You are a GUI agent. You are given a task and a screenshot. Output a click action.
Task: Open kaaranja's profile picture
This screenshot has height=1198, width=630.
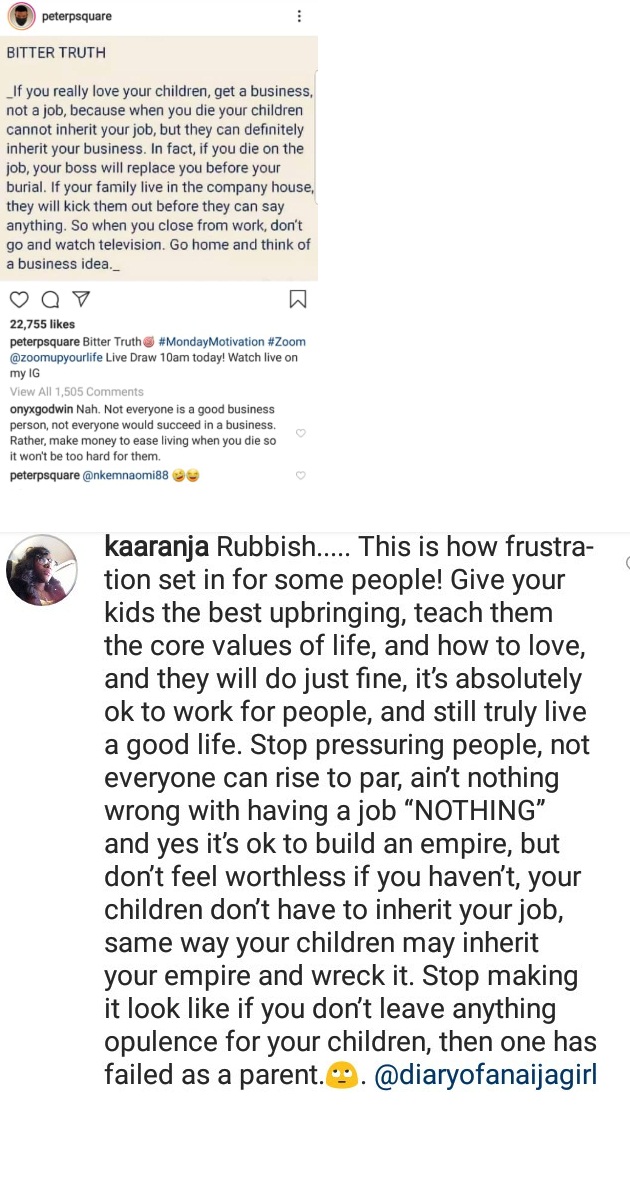tap(42, 569)
